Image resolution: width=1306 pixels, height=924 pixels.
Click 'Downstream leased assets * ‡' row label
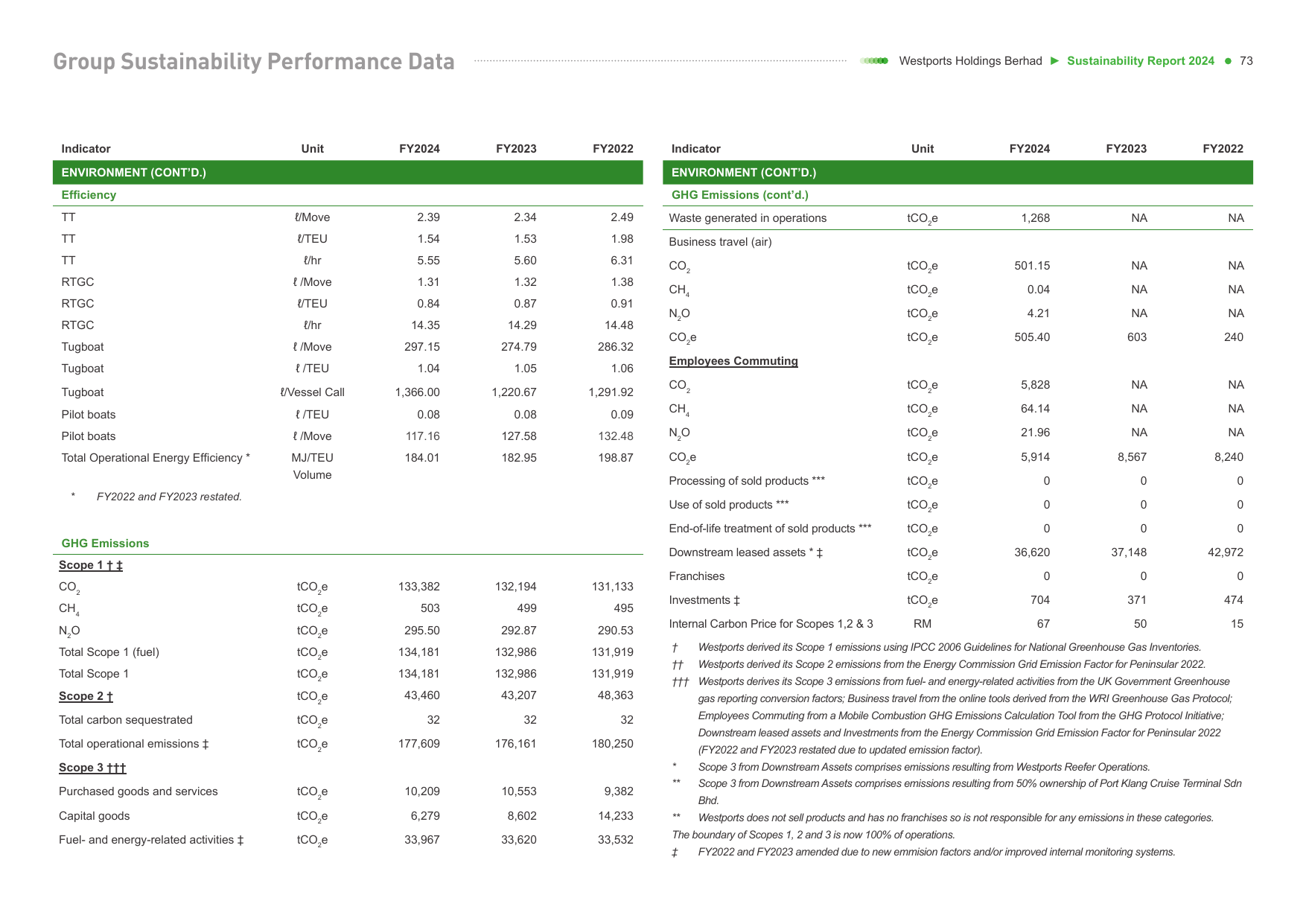[746, 552]
